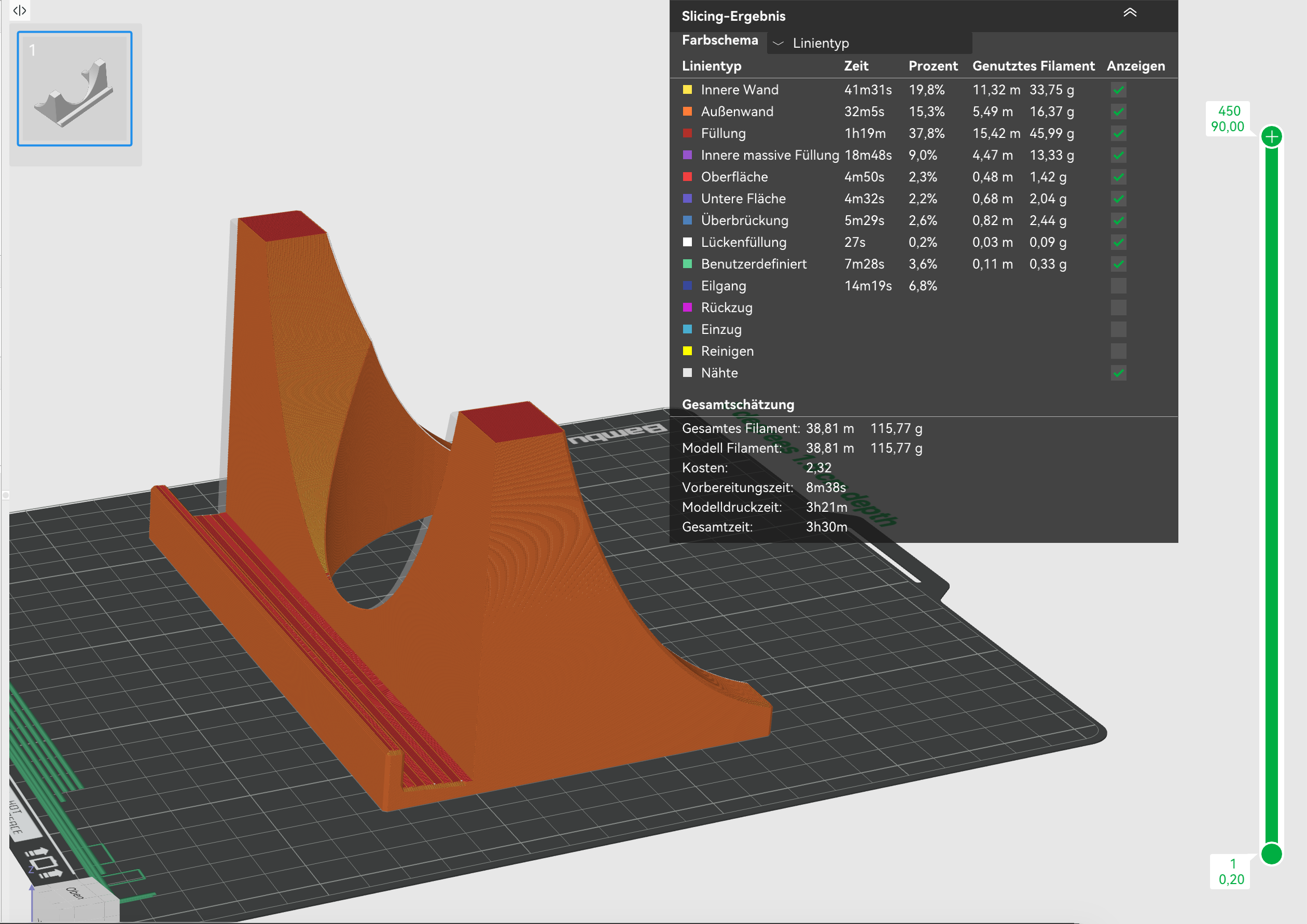Enable the Einzug display checkbox

pos(1118,329)
